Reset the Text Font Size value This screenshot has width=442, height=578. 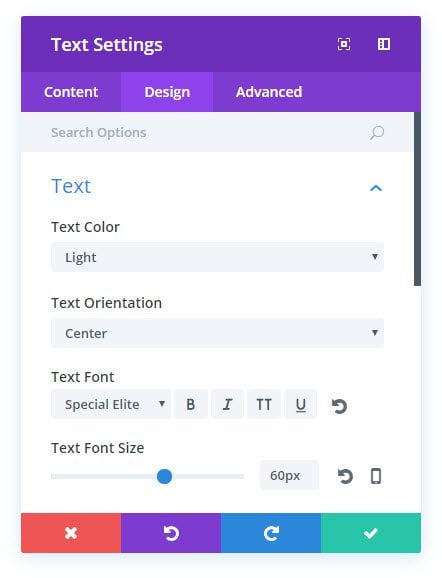pos(345,476)
